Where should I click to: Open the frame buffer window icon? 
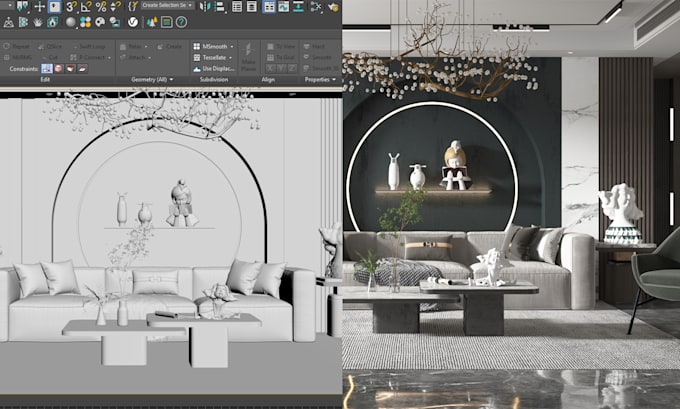click(167, 22)
